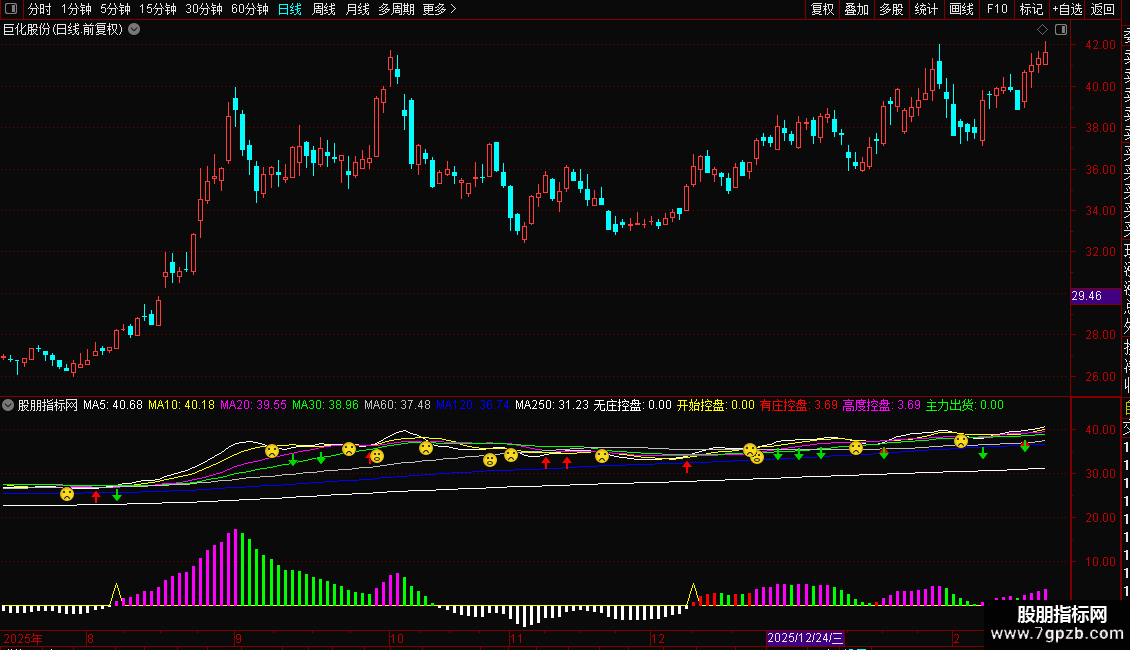The image size is (1130, 650).
Task: Open the 复权 adjustment menu
Action: click(822, 10)
